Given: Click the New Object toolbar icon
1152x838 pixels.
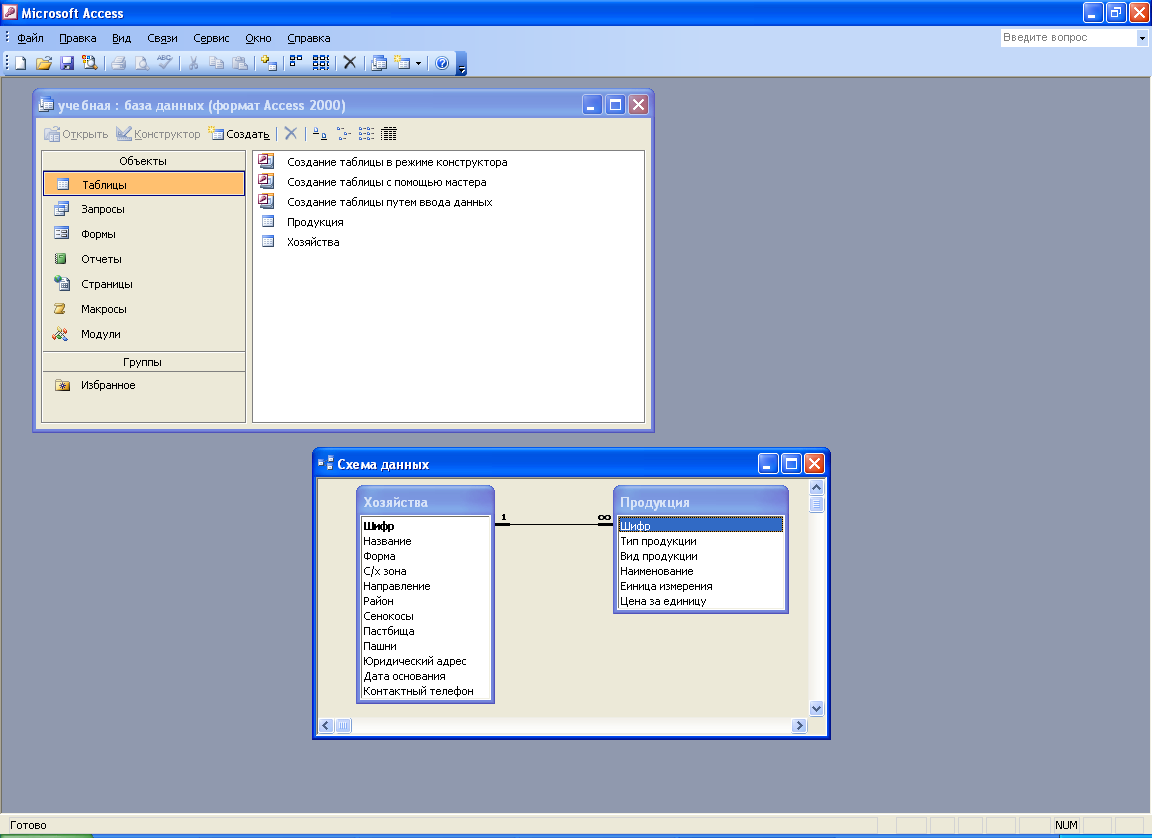Looking at the screenshot, I should tap(402, 63).
